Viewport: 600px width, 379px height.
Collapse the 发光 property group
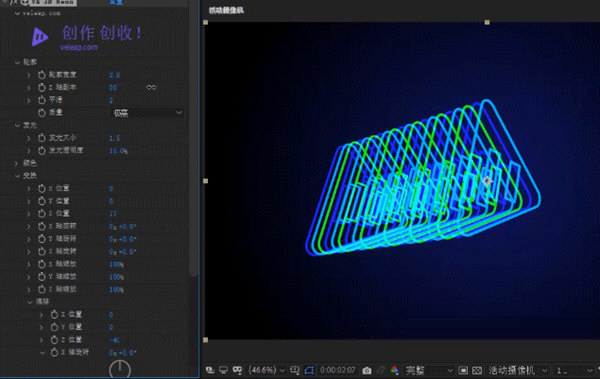17,126
